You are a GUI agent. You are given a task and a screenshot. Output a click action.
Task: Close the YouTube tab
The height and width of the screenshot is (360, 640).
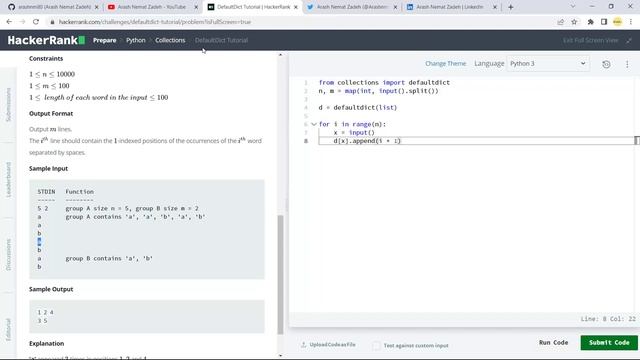click(x=196, y=7)
